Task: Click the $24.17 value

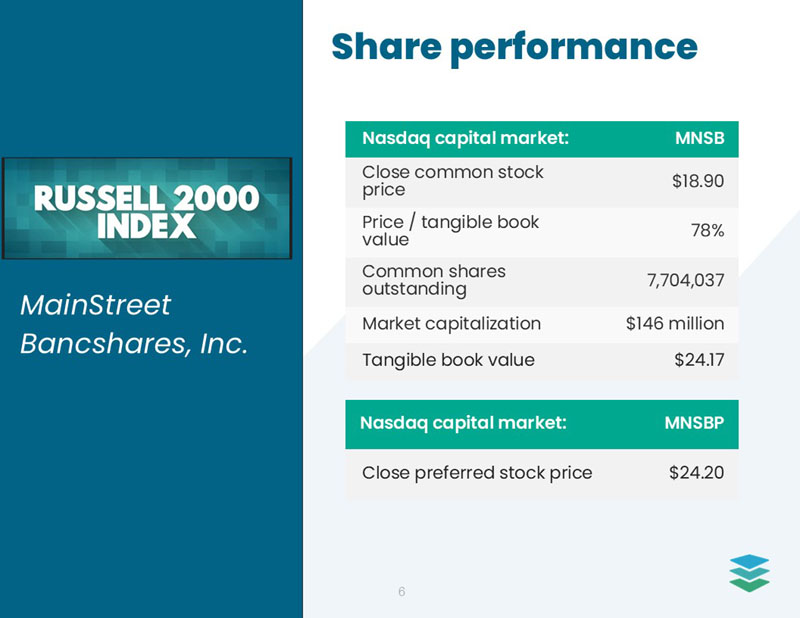Action: [x=699, y=360]
